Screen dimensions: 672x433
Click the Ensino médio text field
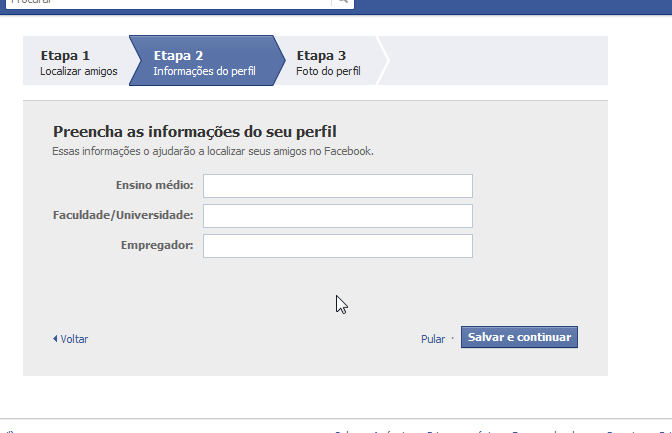(337, 186)
